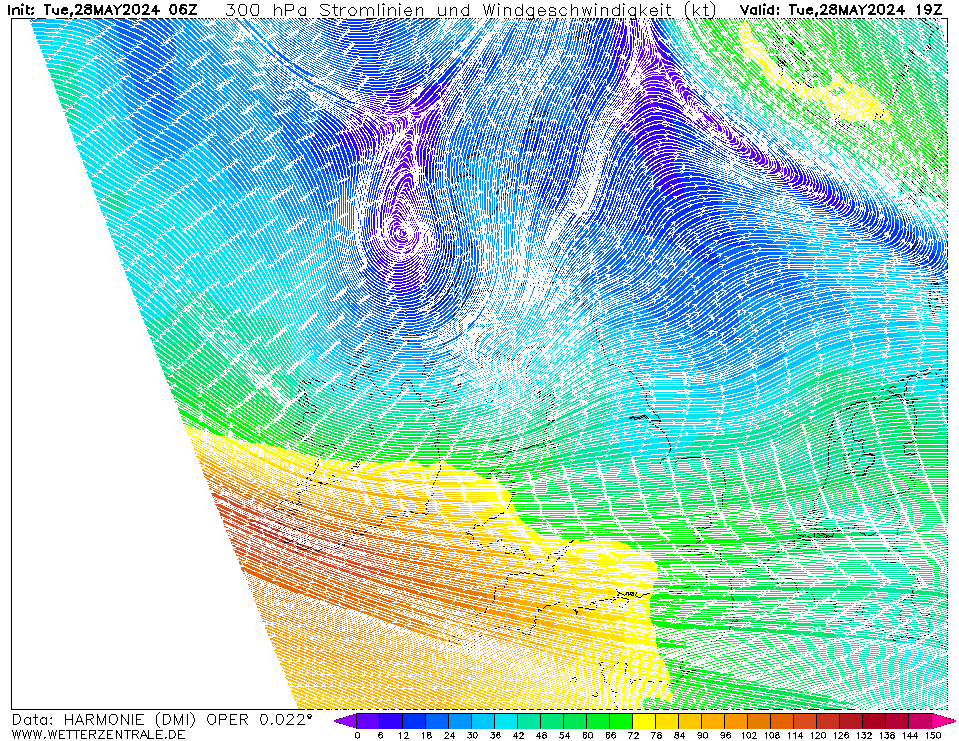959x741 pixels.
Task: Select the bright green swatch between 66 and 72
Action: pos(621,720)
